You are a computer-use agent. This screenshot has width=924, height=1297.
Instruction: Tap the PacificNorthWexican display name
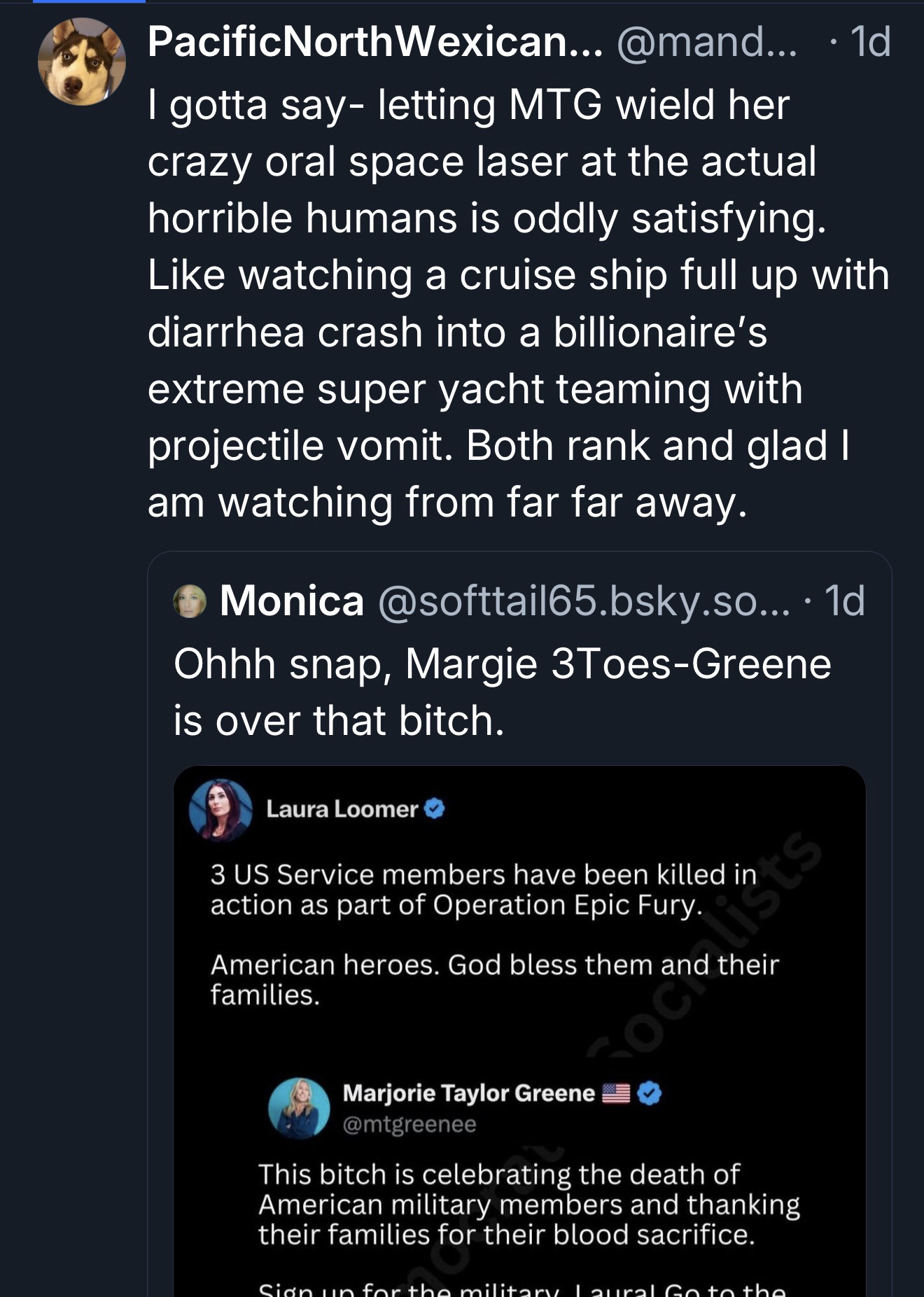(374, 42)
